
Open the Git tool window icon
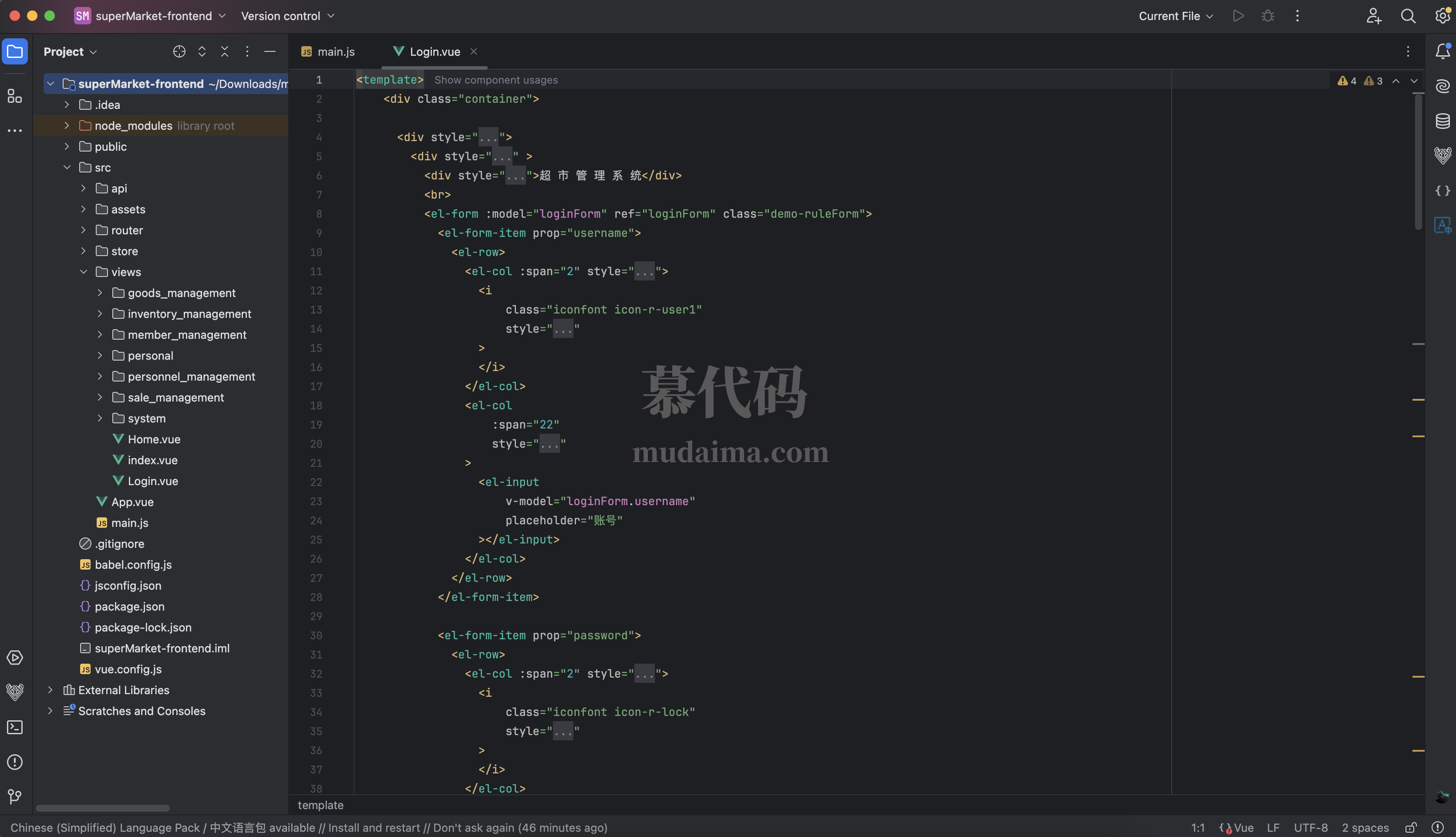coord(14,797)
